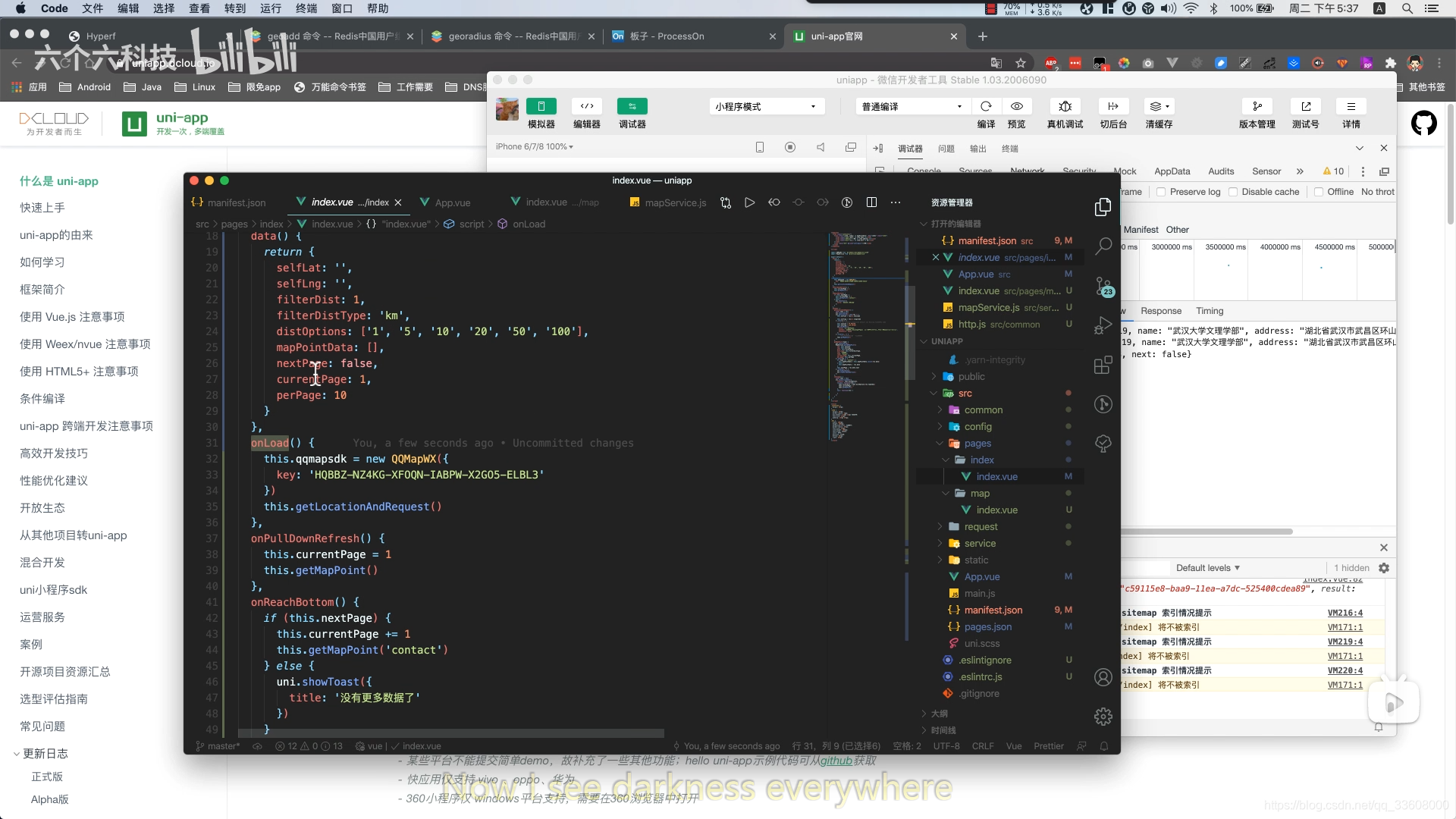Toggle the Offline checkbox
Image resolution: width=1456 pixels, height=819 pixels.
[1319, 192]
